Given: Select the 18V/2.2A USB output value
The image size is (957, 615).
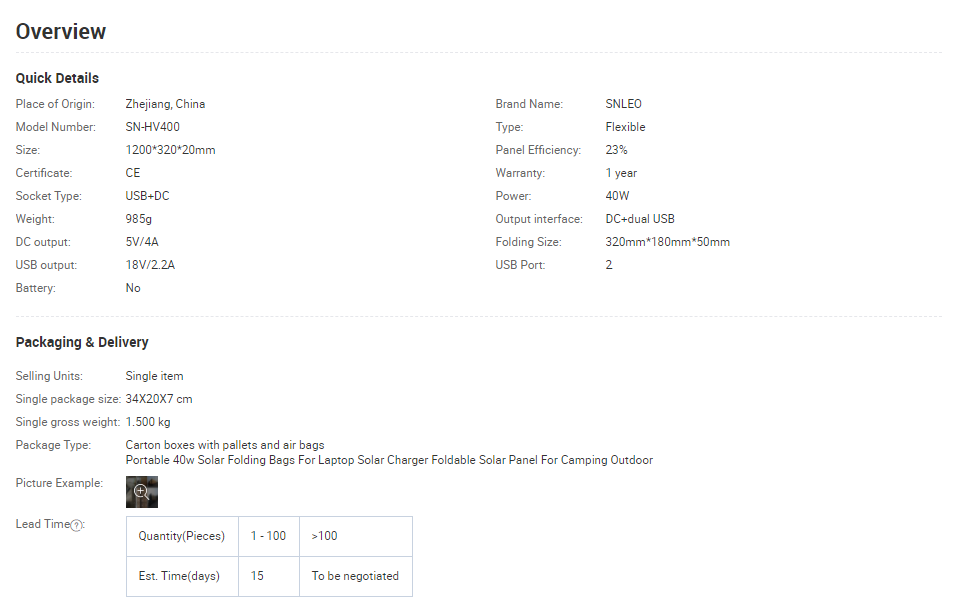Looking at the screenshot, I should (150, 265).
